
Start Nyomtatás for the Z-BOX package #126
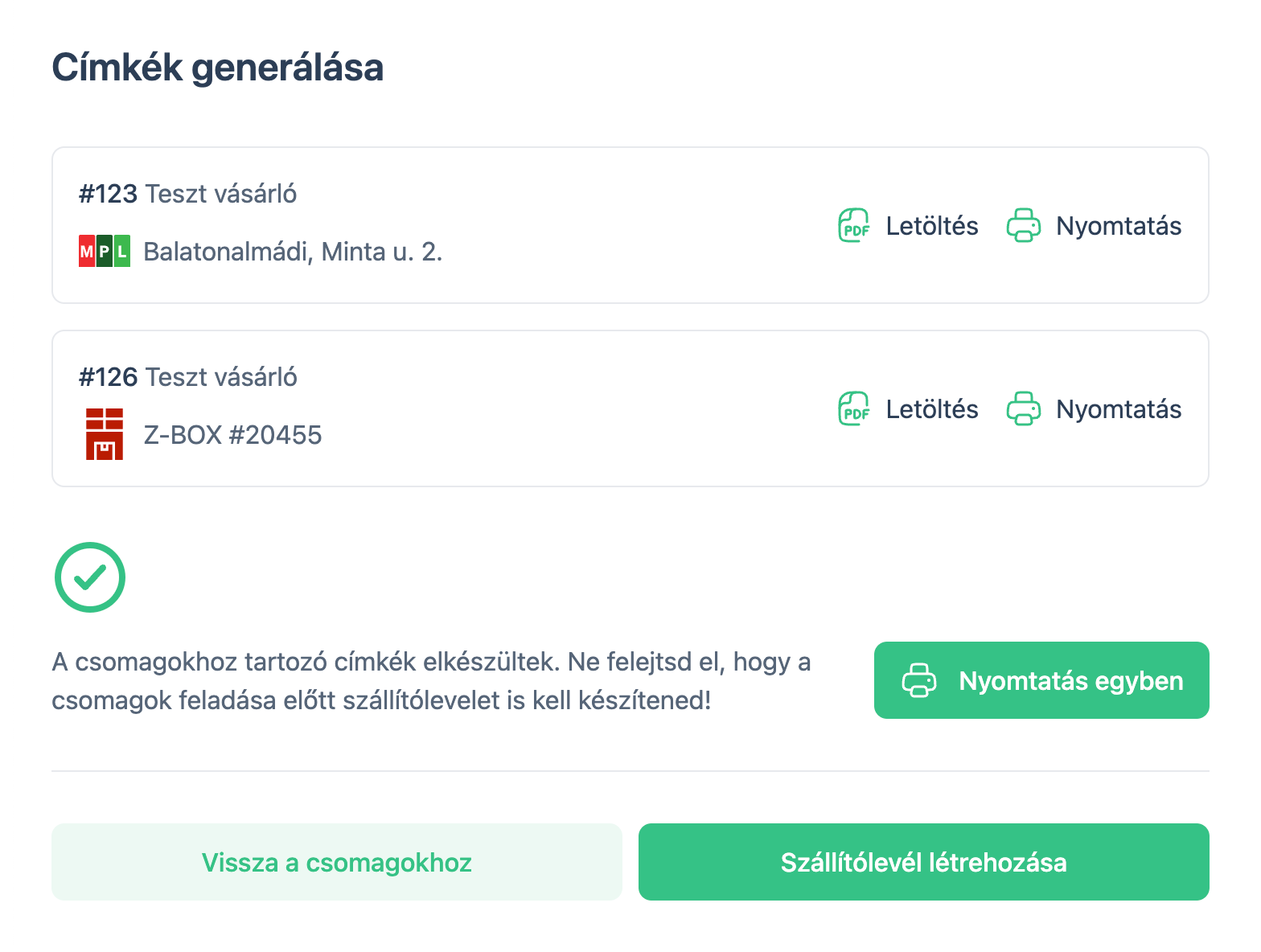[1118, 408]
